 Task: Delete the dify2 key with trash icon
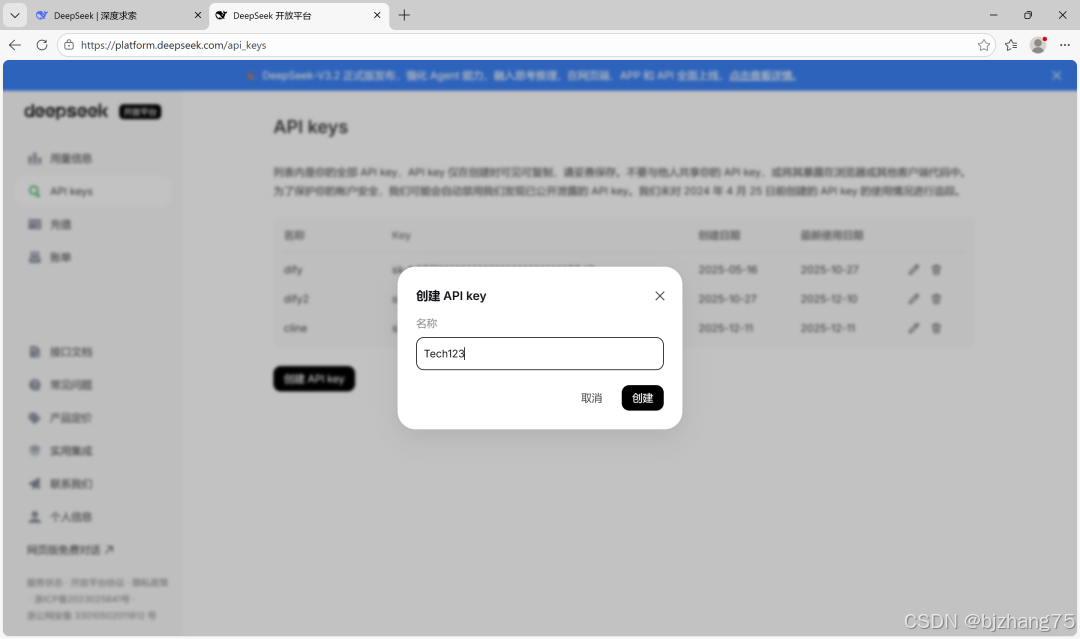point(936,299)
